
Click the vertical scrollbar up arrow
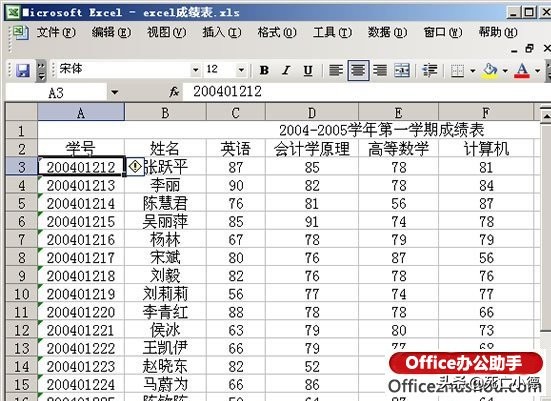(546, 115)
